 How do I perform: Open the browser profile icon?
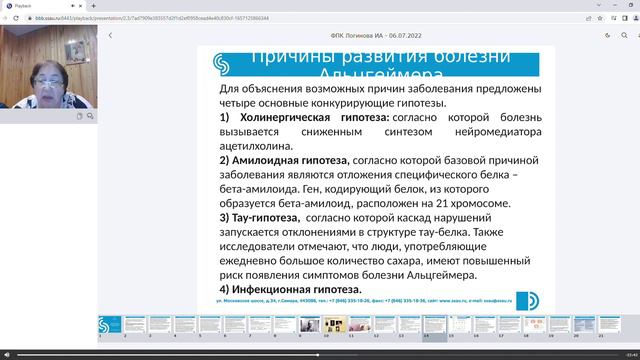pos(636,18)
